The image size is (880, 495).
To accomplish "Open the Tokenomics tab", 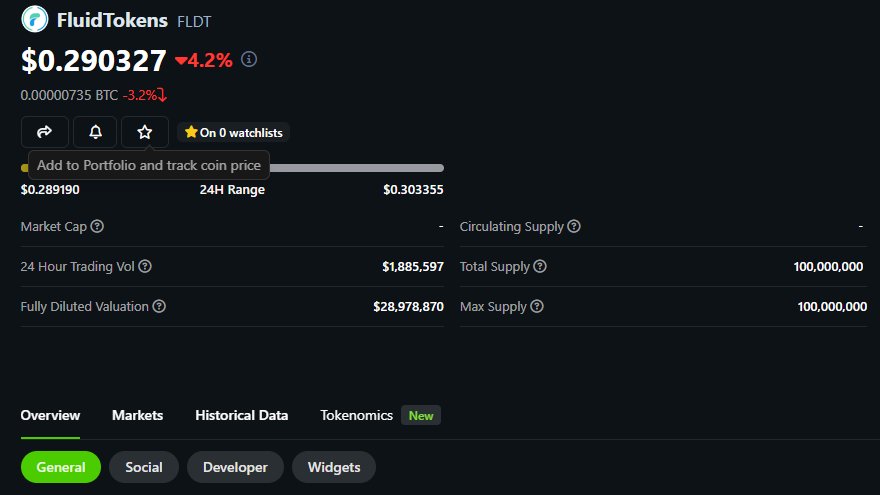I will [356, 415].
